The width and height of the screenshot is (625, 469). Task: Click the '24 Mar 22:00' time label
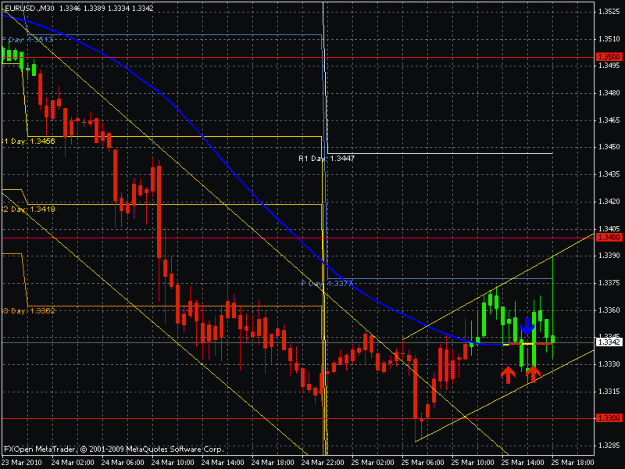click(x=323, y=463)
